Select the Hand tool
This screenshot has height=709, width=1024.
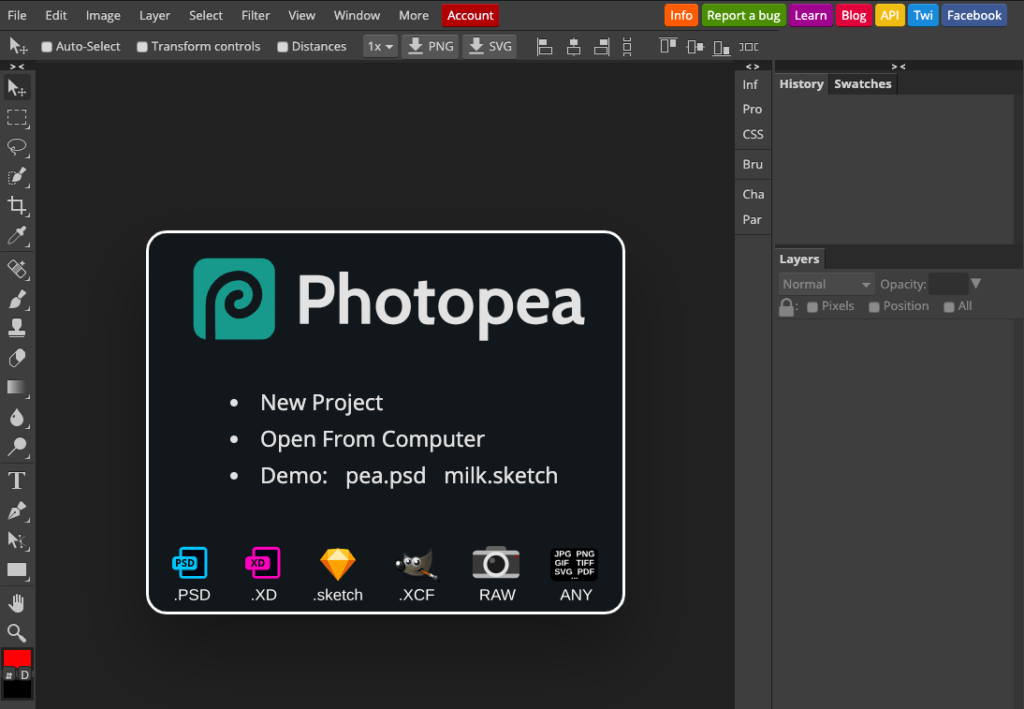click(x=17, y=603)
